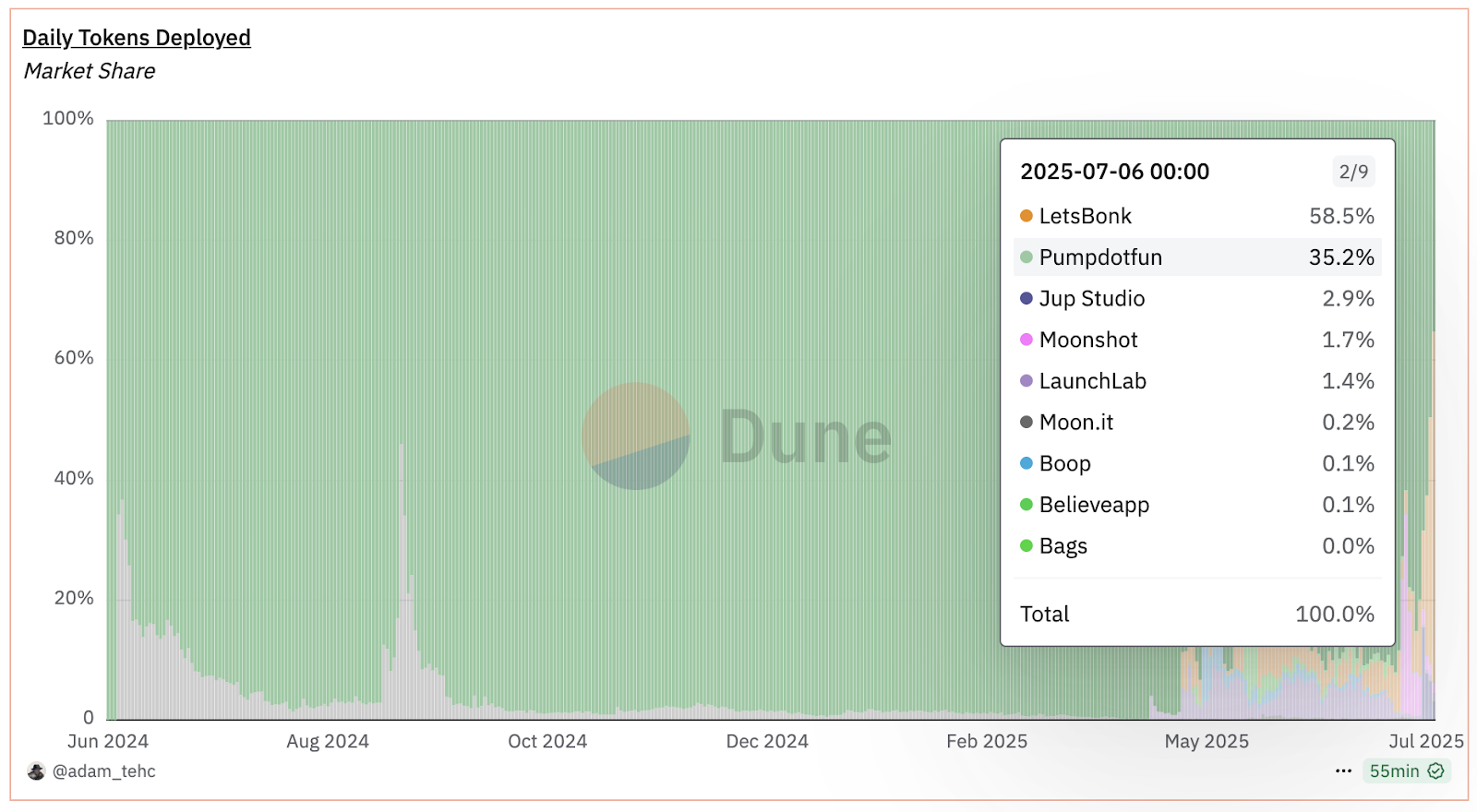The height and width of the screenshot is (812, 1477).
Task: Click the 80% y-axis label
Action: click(x=74, y=238)
